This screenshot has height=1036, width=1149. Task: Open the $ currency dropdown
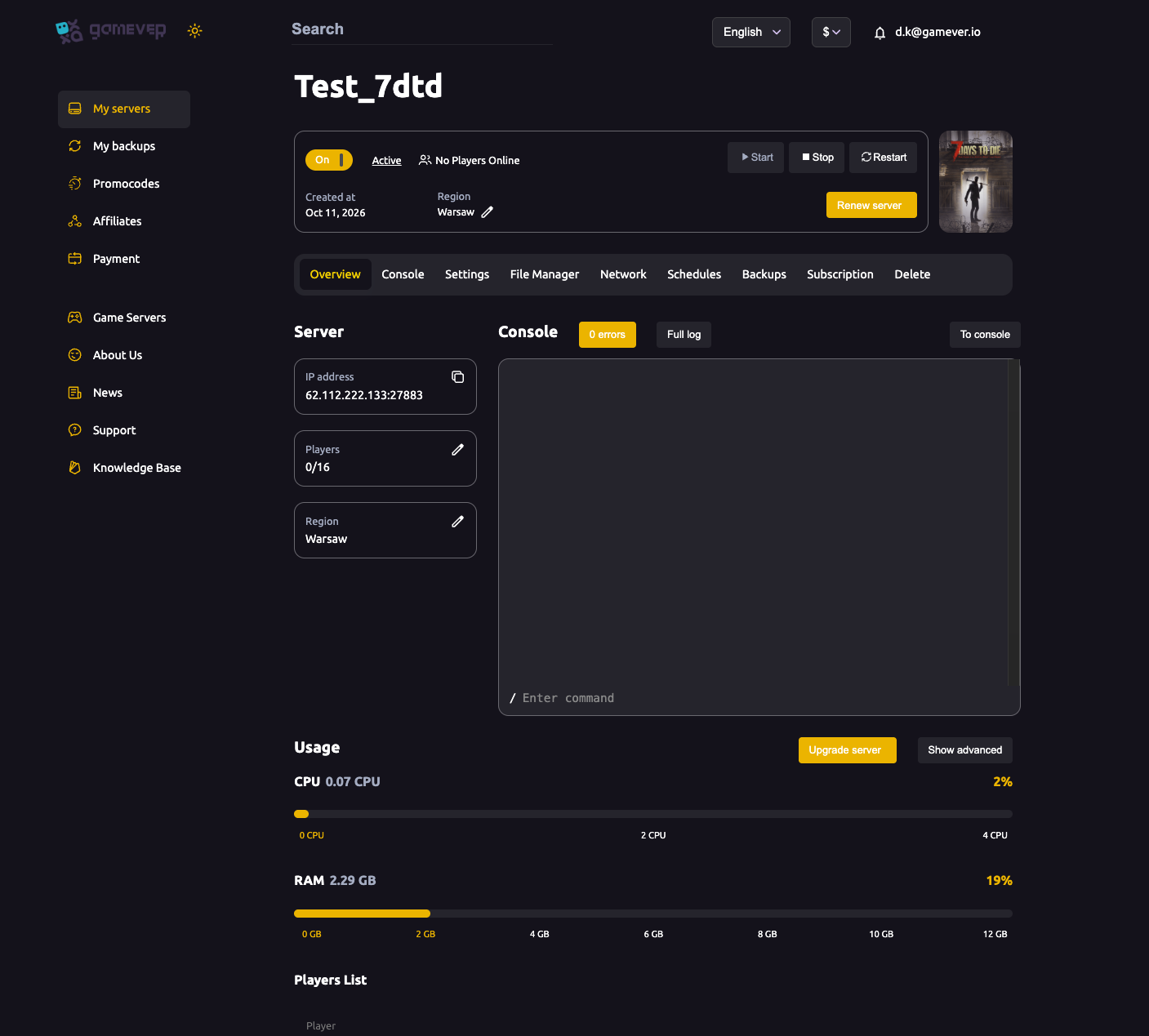coord(831,32)
